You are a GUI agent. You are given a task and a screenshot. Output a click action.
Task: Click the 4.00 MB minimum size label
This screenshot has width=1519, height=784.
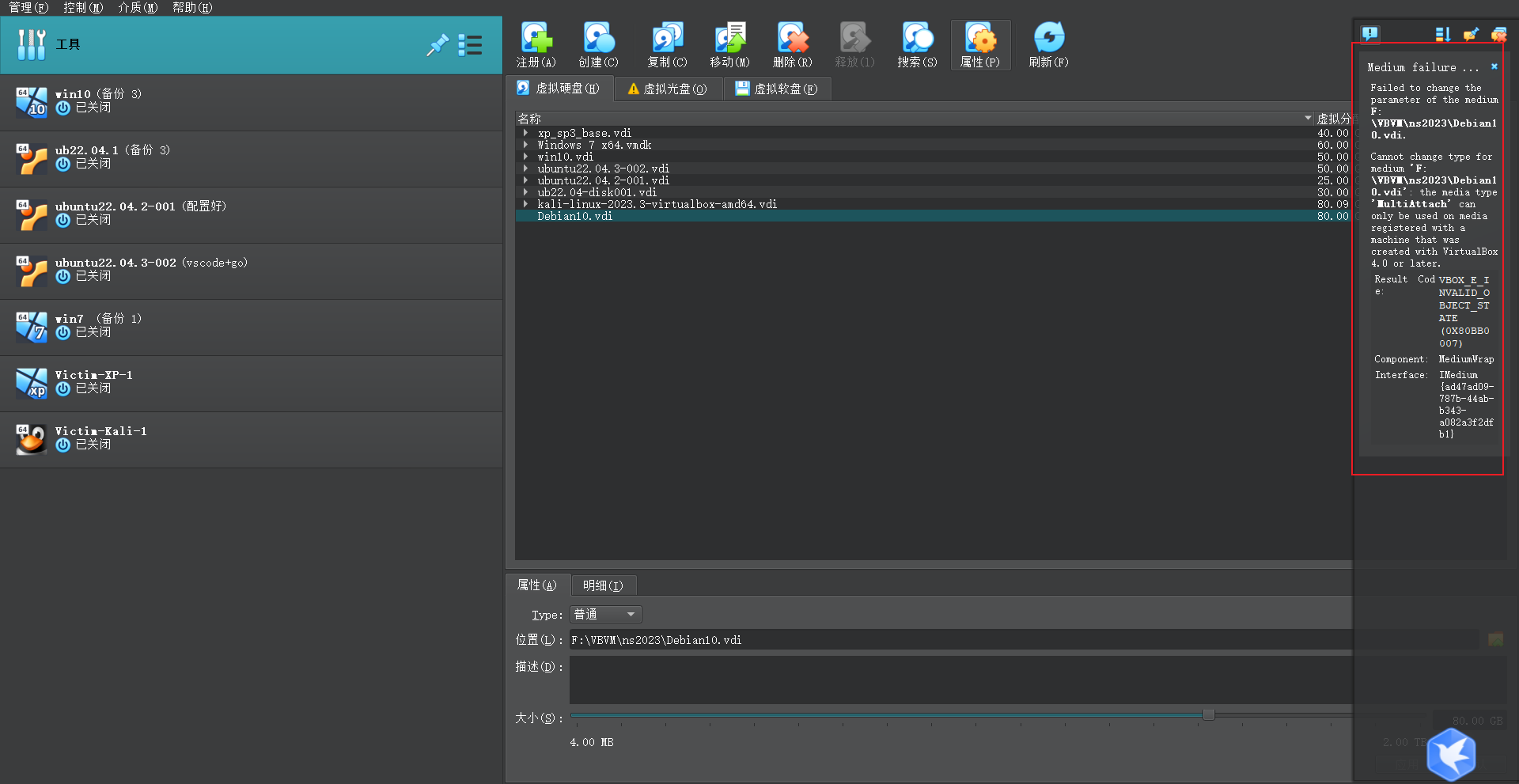pos(592,742)
